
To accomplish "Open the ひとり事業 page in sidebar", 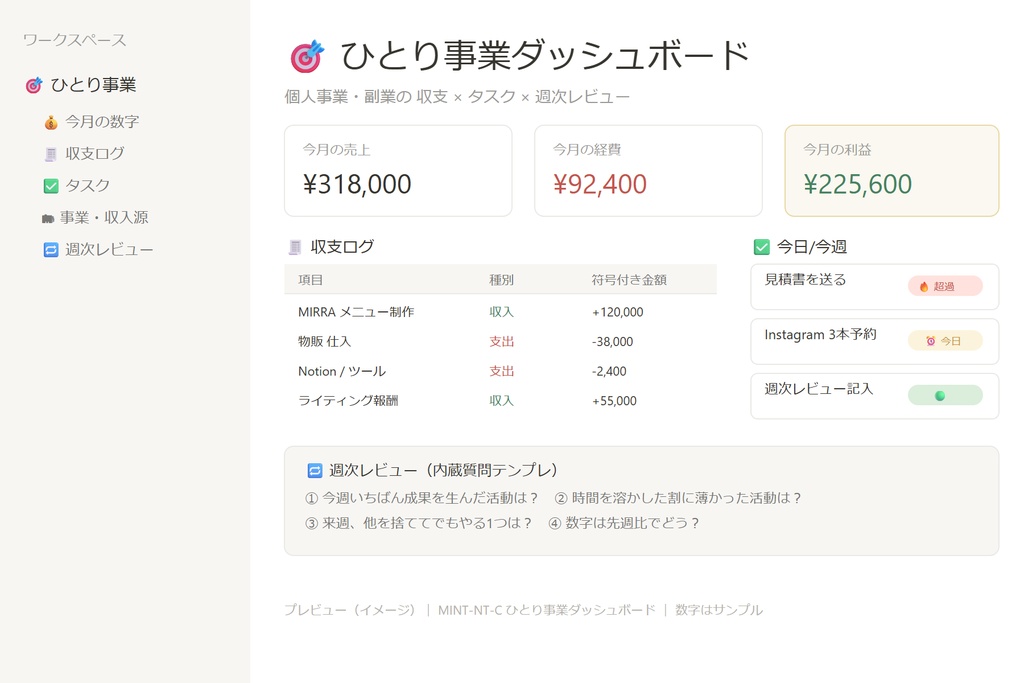I will pyautogui.click(x=93, y=86).
